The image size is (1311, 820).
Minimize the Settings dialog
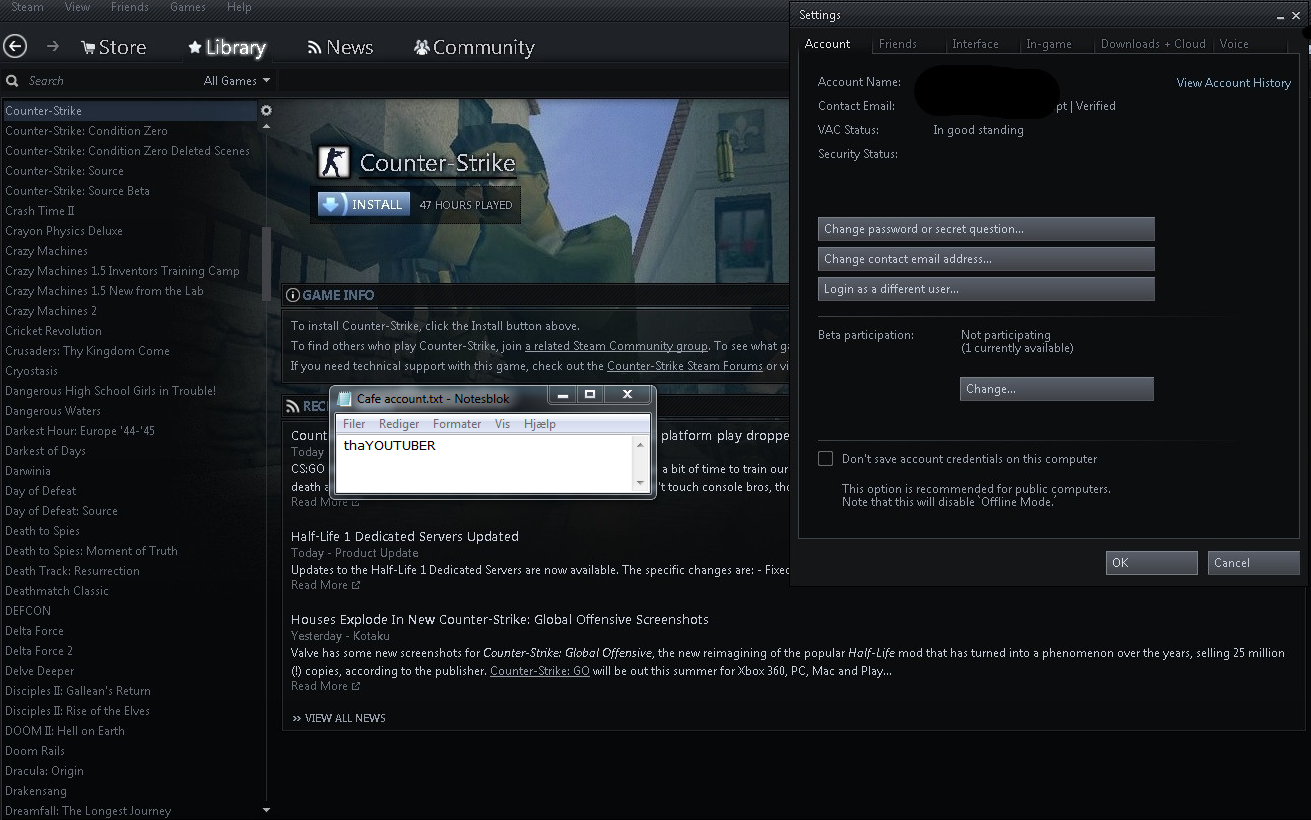1282,16
